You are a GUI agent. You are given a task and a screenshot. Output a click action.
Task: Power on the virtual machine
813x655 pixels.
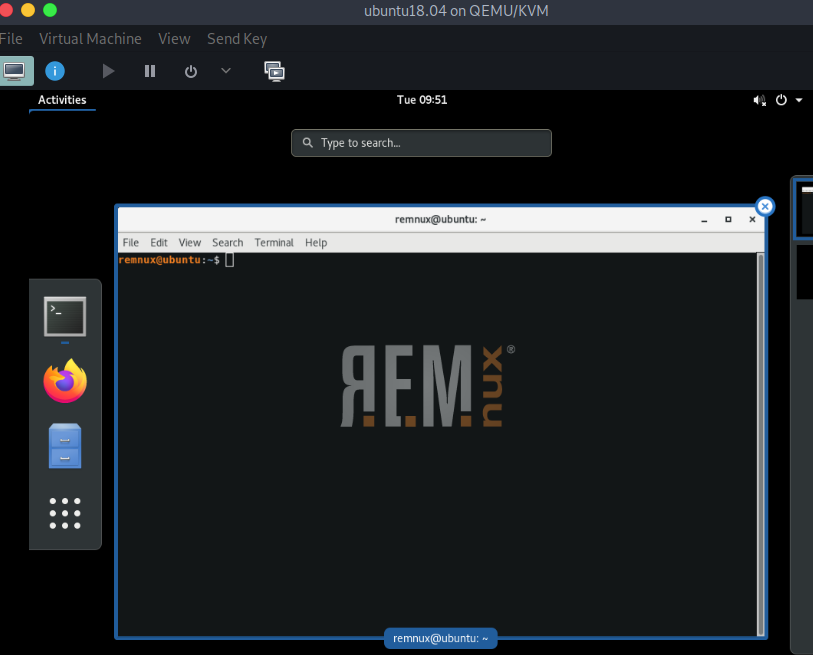click(108, 71)
